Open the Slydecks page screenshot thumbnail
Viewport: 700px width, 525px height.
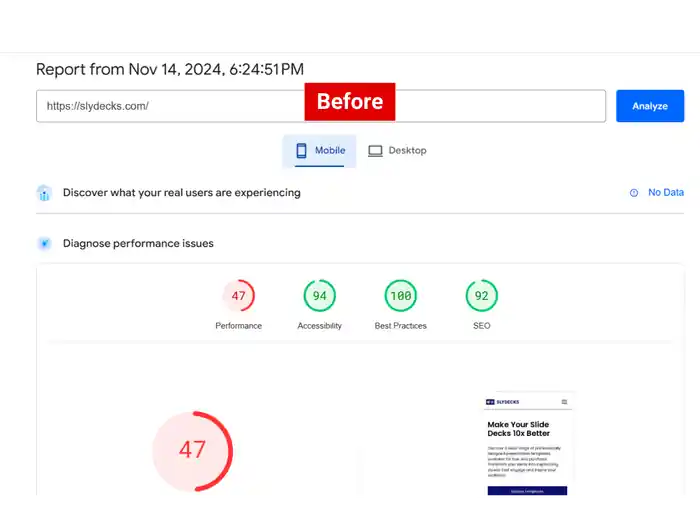[527, 444]
